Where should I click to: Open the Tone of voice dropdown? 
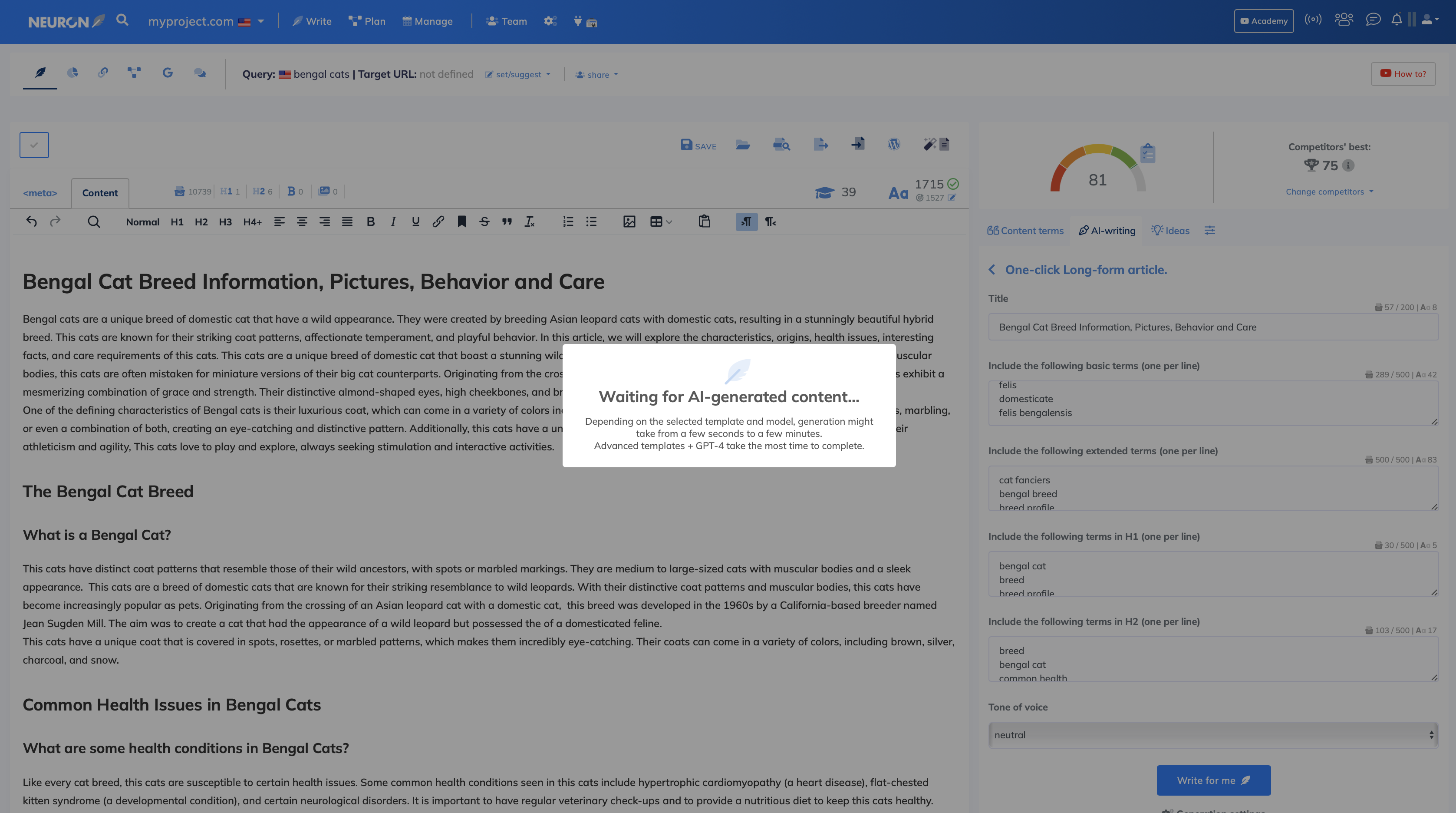click(x=1213, y=735)
